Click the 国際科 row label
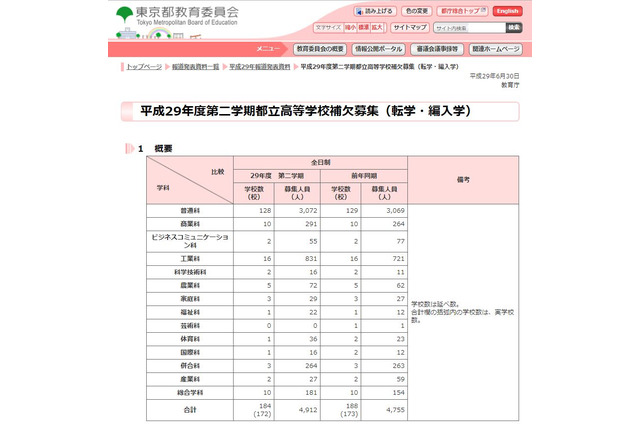640x426 pixels. coord(190,353)
